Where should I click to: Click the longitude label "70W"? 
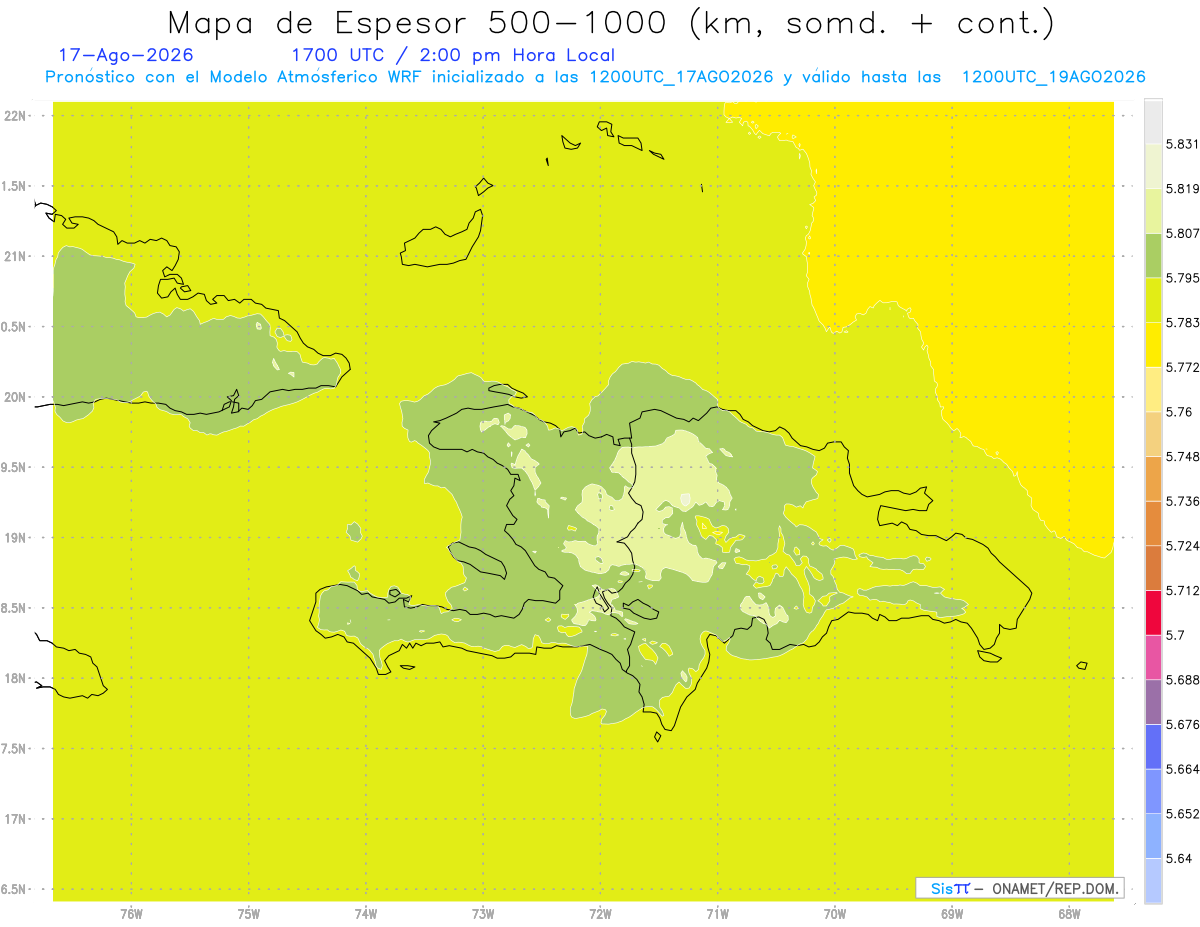coord(835,914)
